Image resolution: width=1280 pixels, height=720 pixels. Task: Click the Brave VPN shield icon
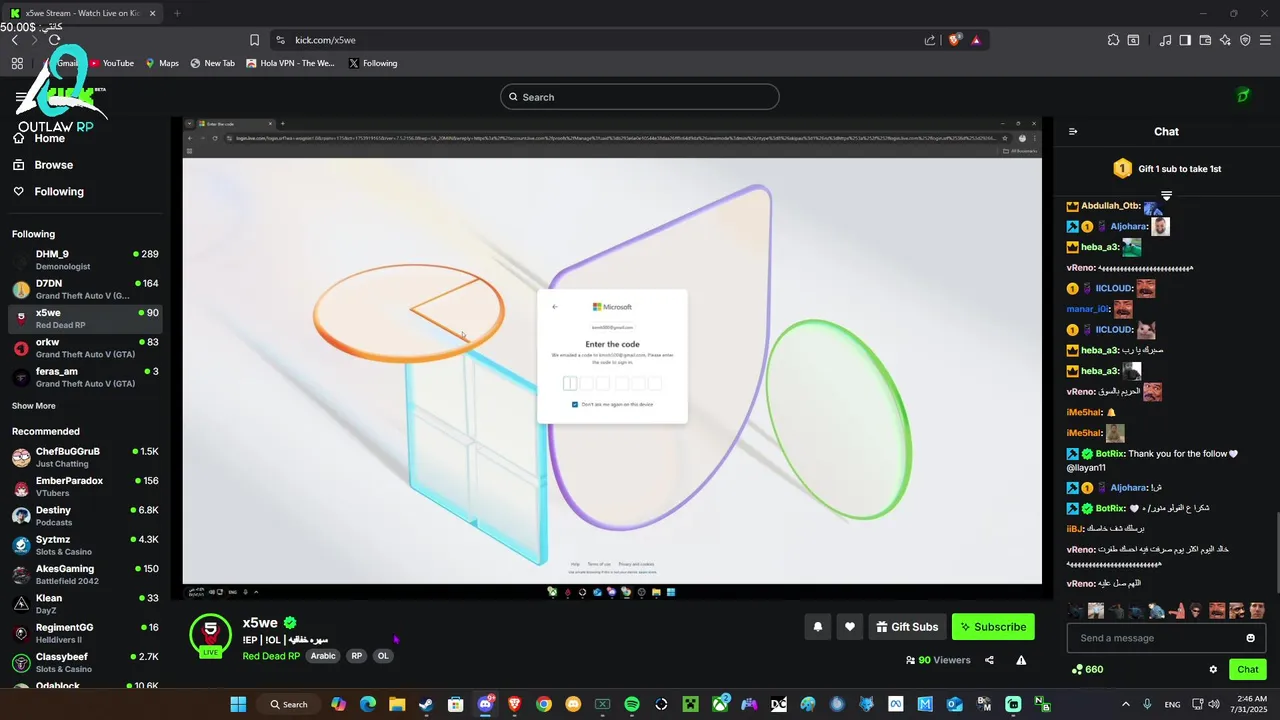click(x=1245, y=40)
